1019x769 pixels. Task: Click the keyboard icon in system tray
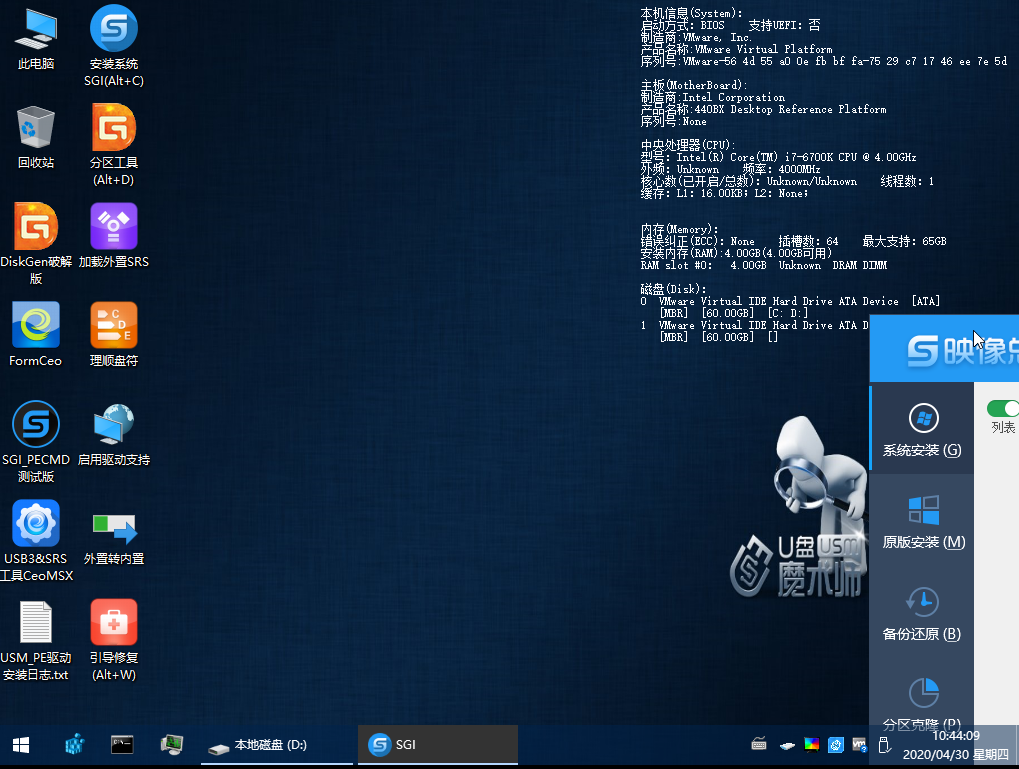point(758,744)
